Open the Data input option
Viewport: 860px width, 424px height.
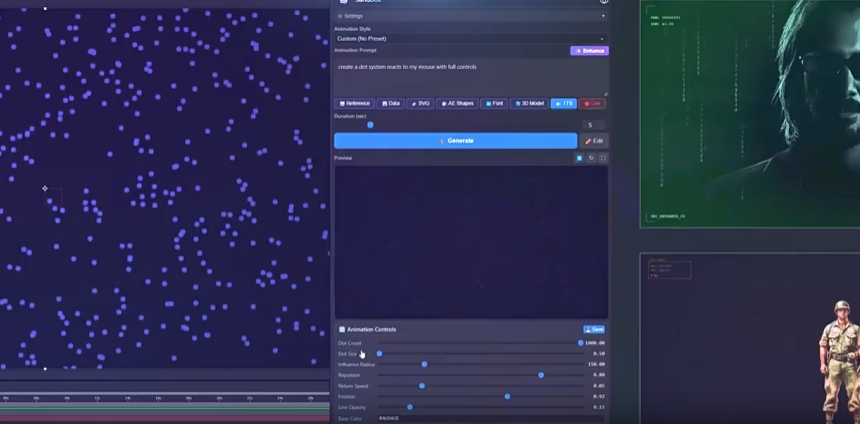[390, 103]
